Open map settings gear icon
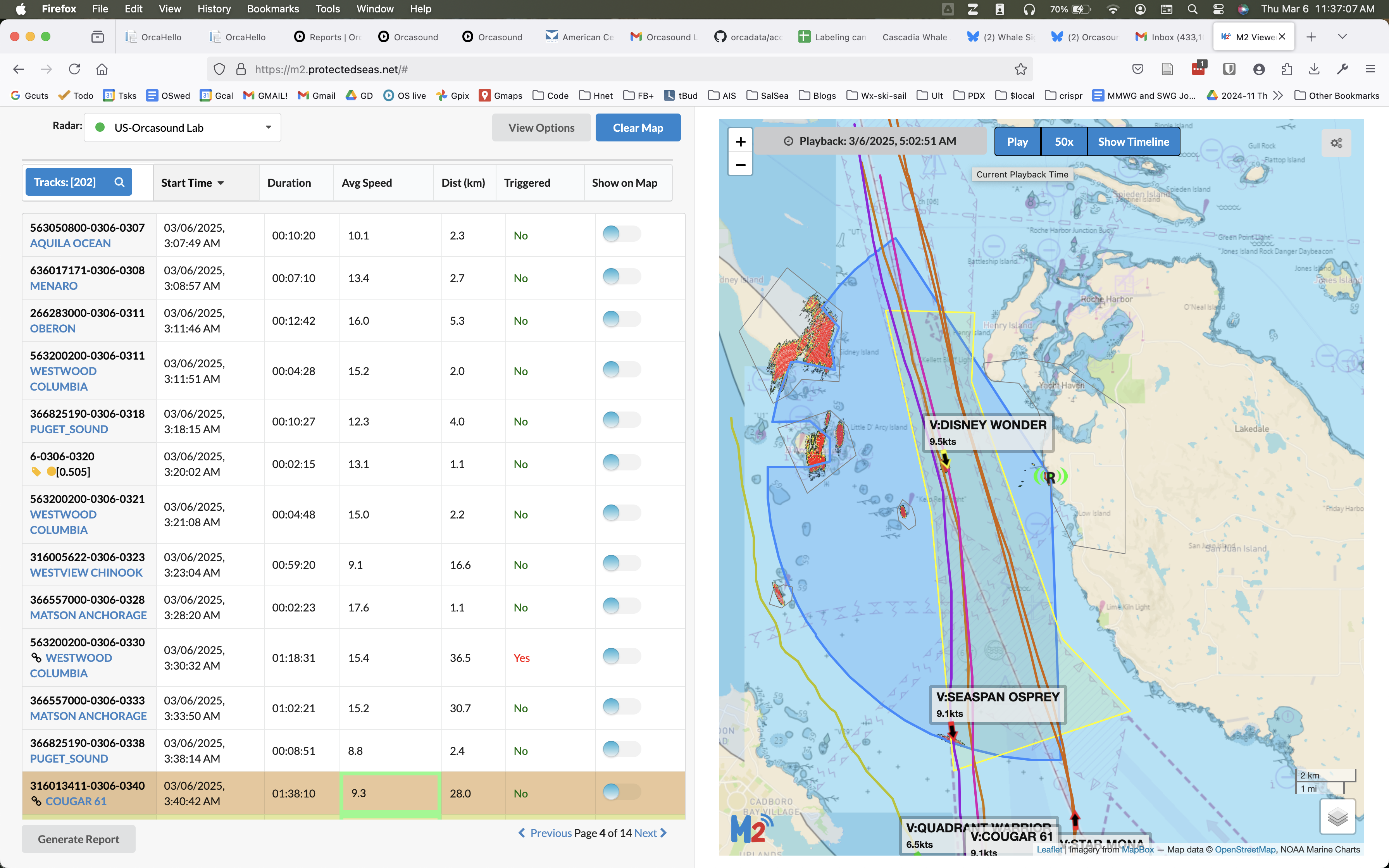The width and height of the screenshot is (1389, 868). coord(1336,143)
